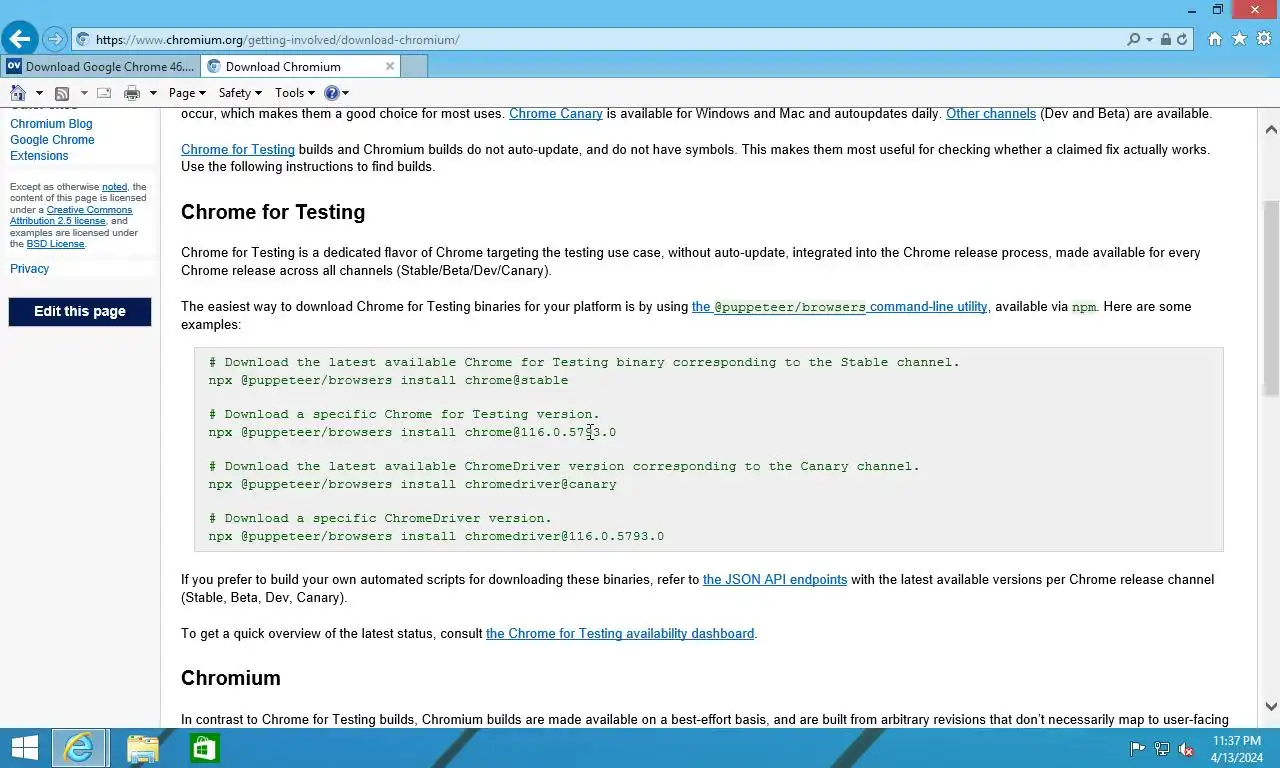Open the Windows Store taskbar icon

(x=205, y=748)
